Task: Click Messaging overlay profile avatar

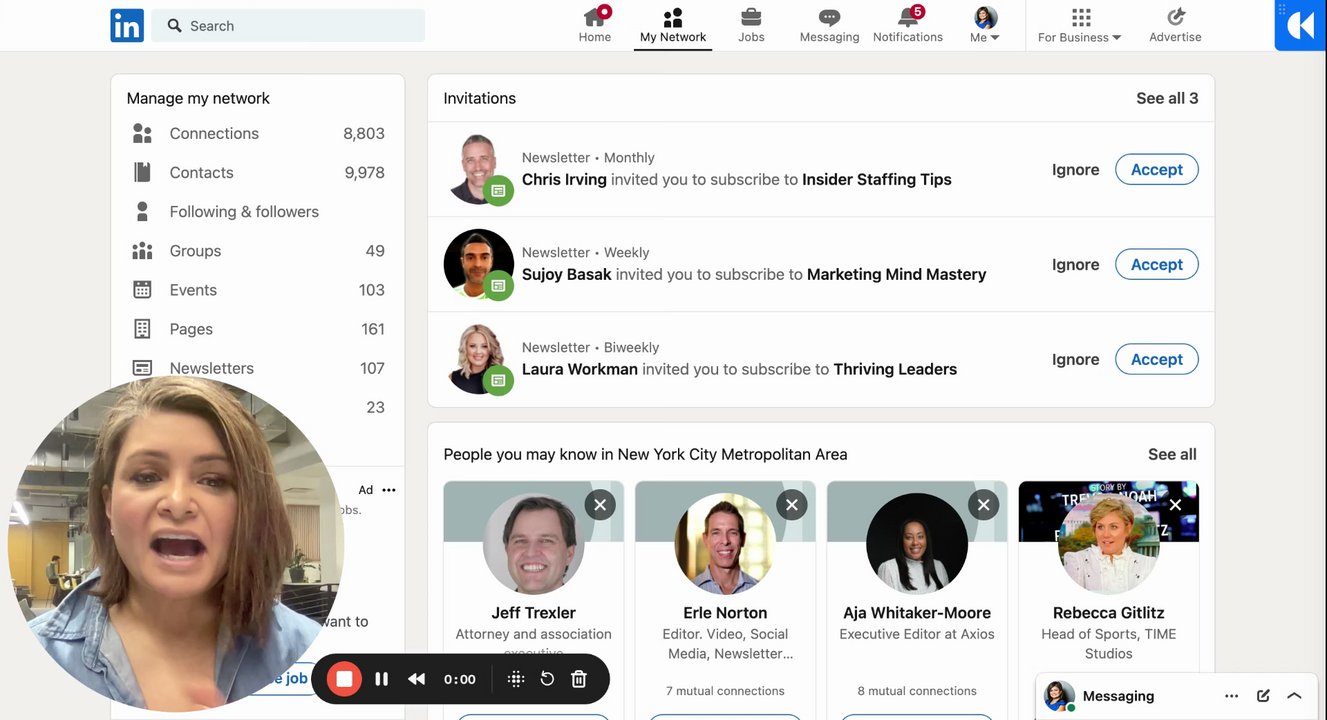Action: tap(1060, 696)
